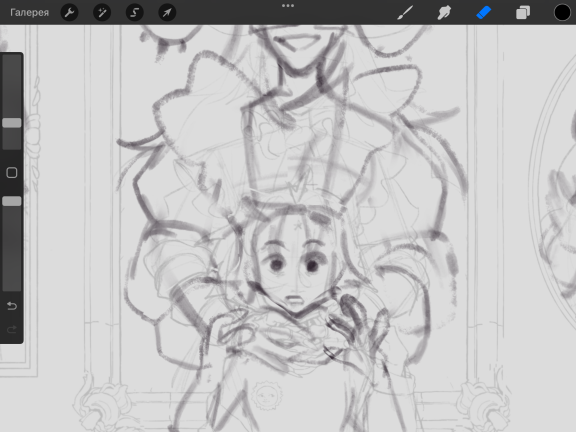Screen dimensions: 576x432
Task: Tap the small sun emblem drawing on canvas
Action: pos(267,395)
